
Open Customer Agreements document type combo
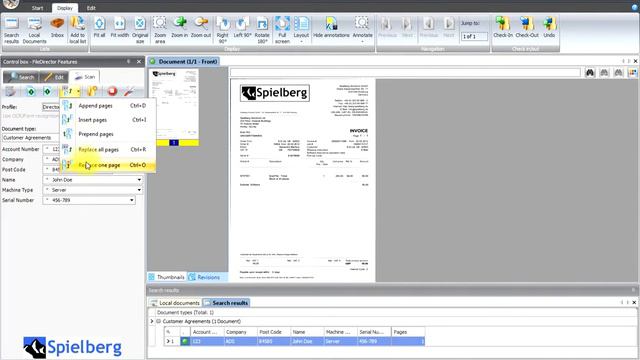tap(31, 138)
